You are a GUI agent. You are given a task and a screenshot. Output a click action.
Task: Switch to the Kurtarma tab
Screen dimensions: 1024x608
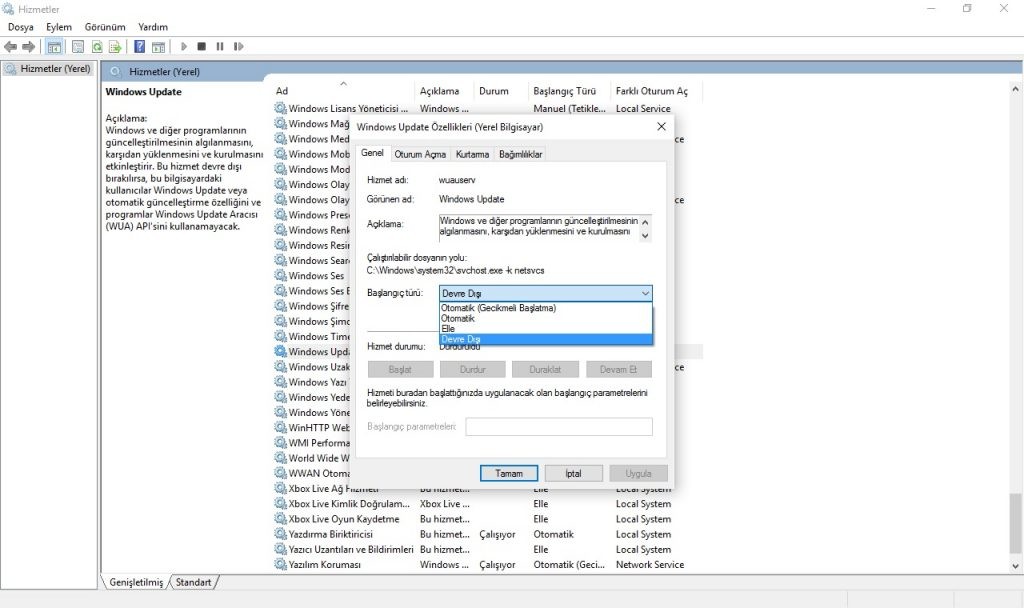click(x=472, y=154)
